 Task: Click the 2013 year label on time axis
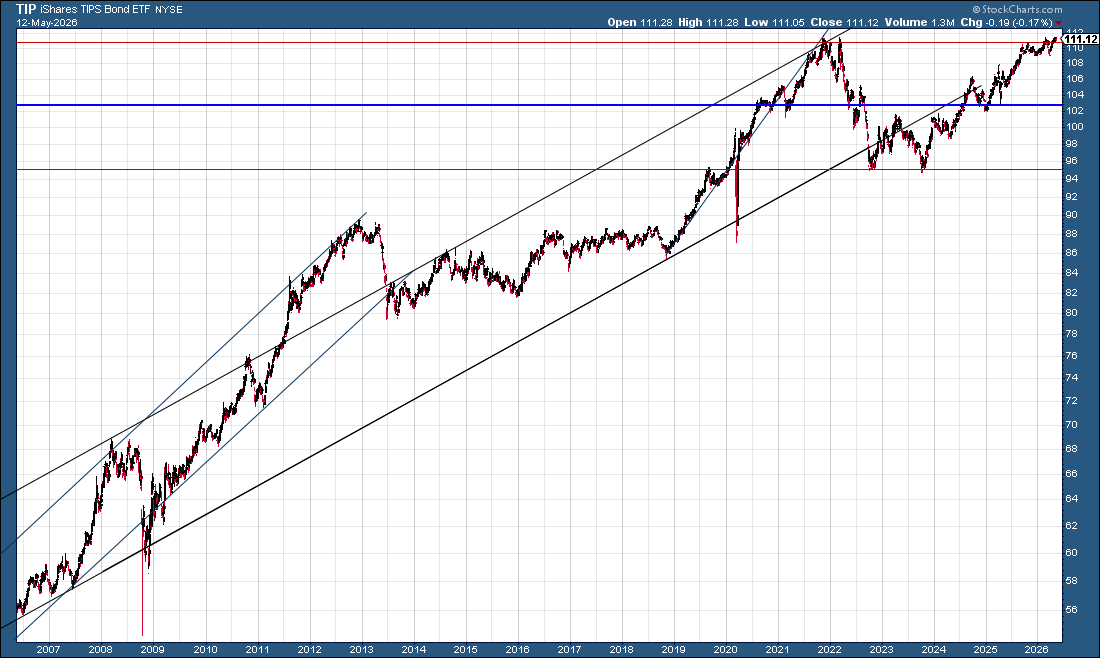361,650
